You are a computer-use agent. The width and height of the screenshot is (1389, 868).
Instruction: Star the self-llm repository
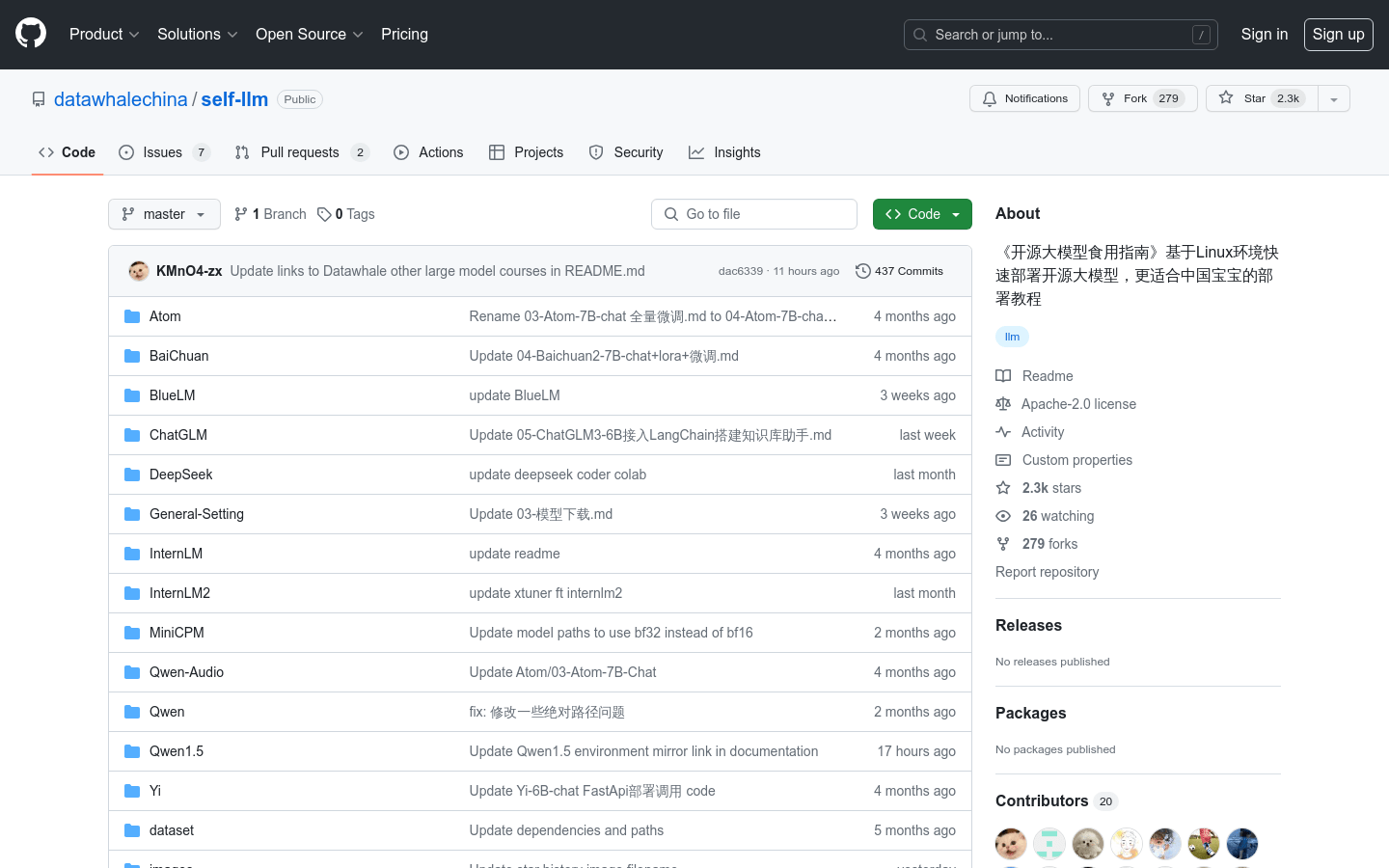tap(1262, 98)
